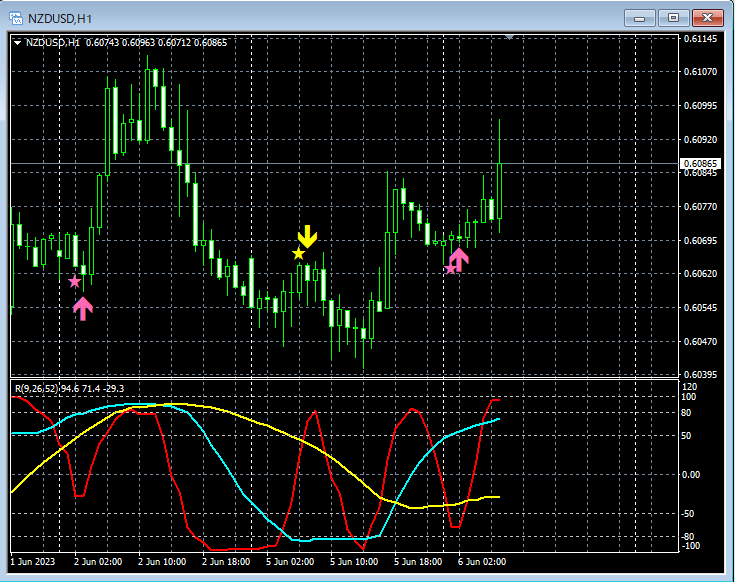Screen dimensions: 736x582
Task: Click the indicator scale value -50
Action: (688, 514)
